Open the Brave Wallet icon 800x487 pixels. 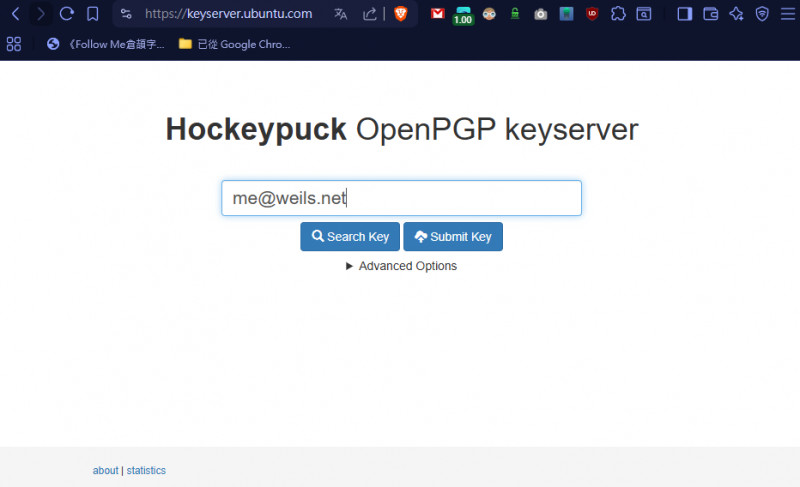tap(711, 14)
